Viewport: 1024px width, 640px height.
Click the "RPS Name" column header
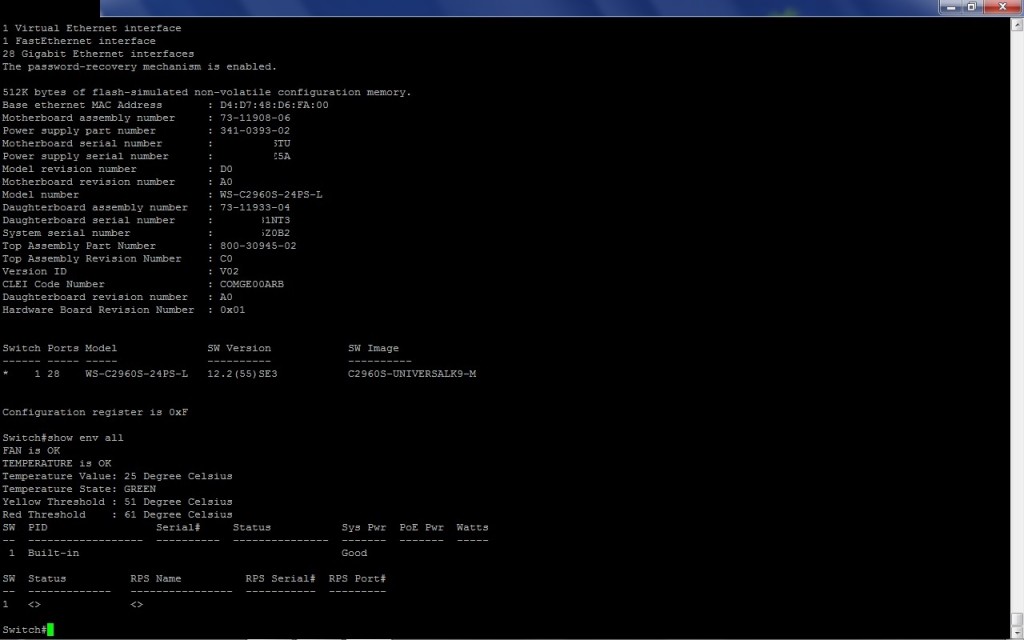155,579
